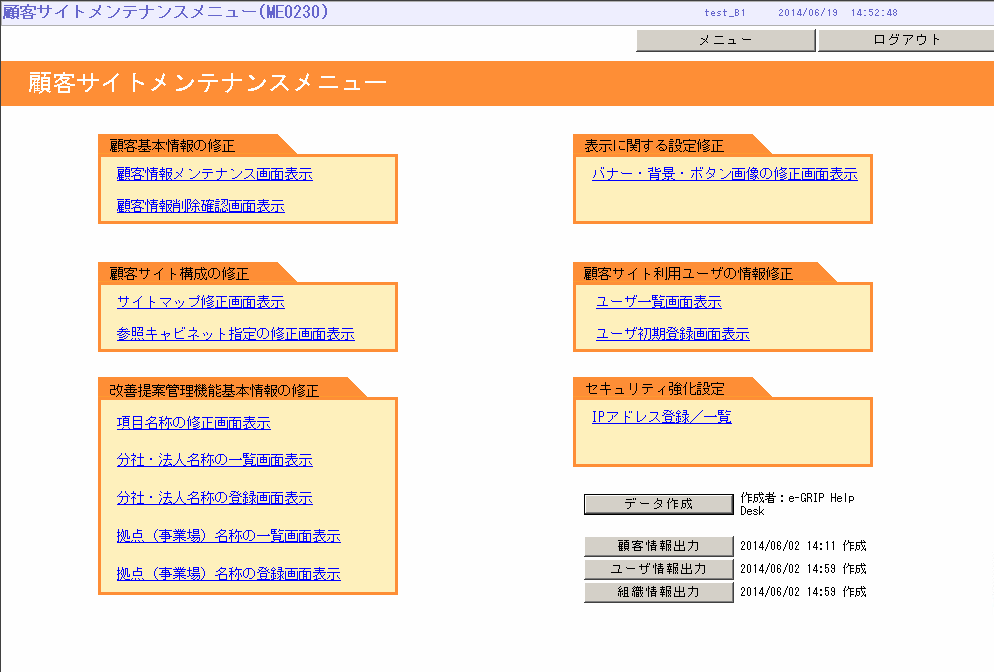Open 分社・法人名称の登録画面表示 link
This screenshot has width=994, height=672.
tap(214, 498)
